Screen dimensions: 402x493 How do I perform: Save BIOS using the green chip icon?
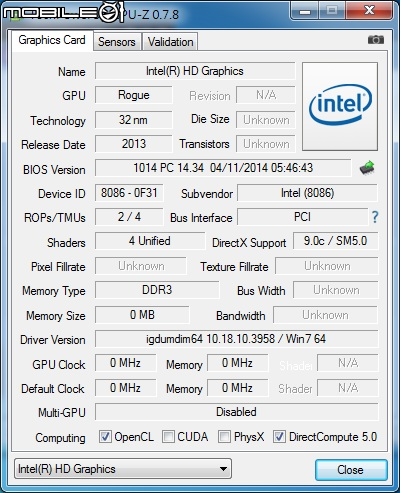(367, 168)
